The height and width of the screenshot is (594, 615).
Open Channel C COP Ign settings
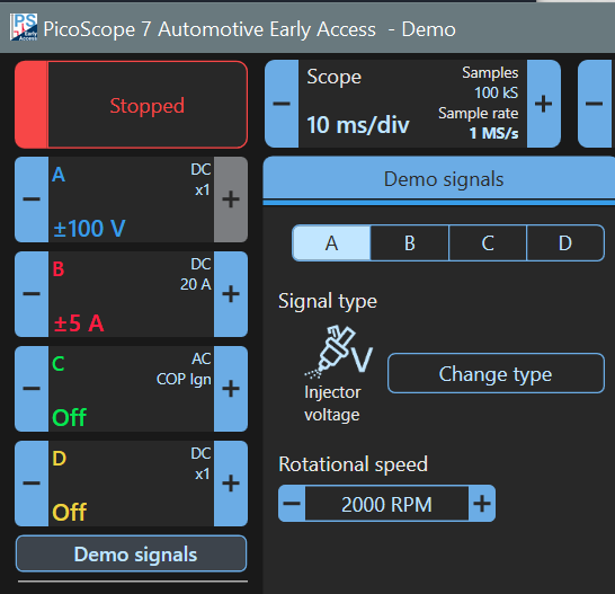coord(131,389)
